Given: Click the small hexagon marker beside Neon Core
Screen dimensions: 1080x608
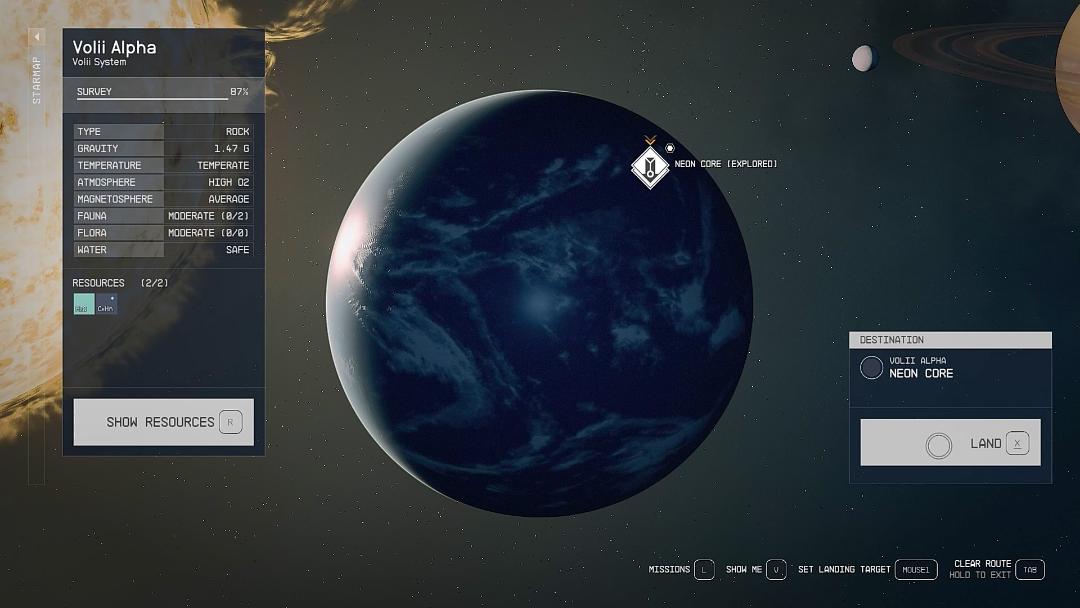Looking at the screenshot, I should click(x=669, y=148).
